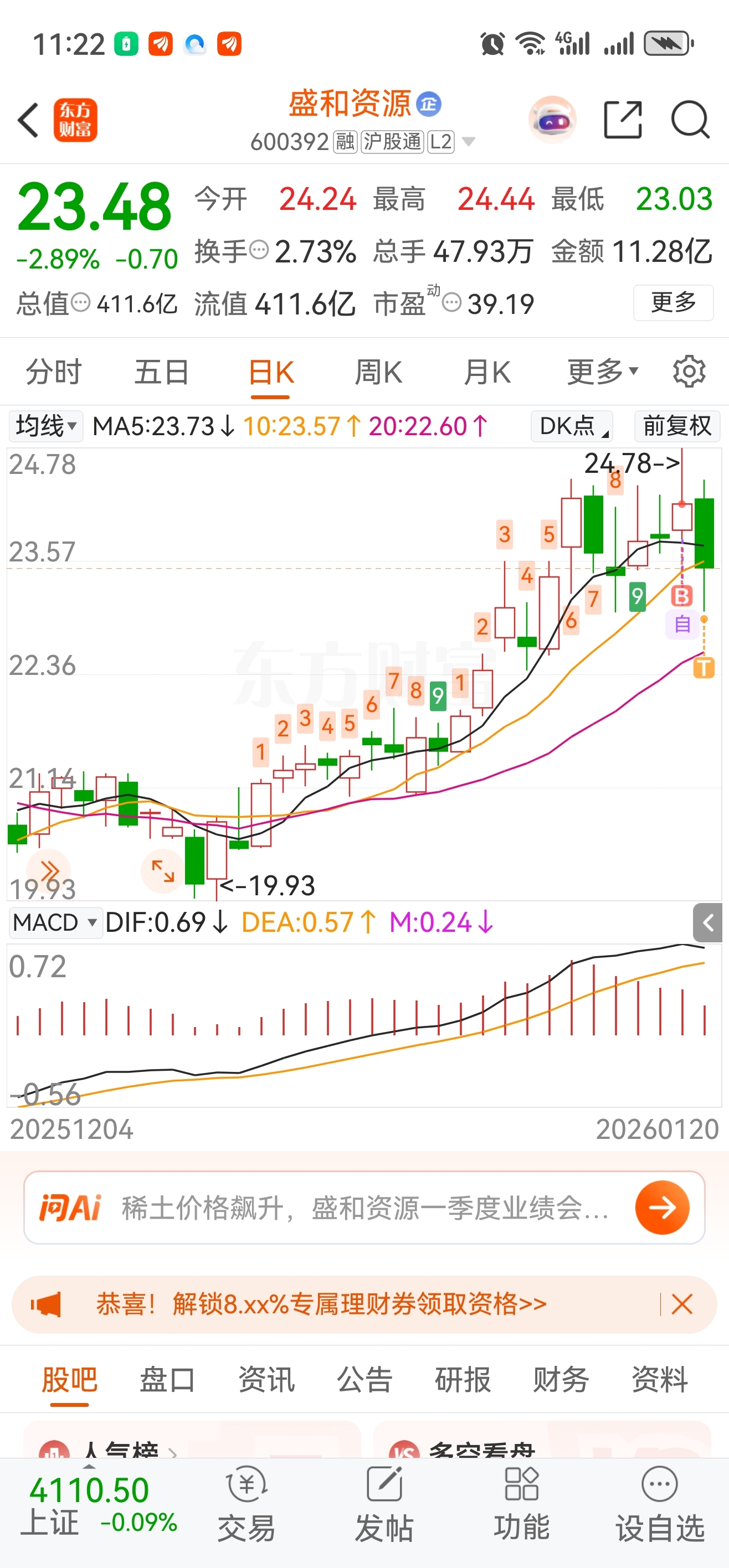Tap the battery icon in status bar
729x1568 pixels.
pyautogui.click(x=669, y=44)
